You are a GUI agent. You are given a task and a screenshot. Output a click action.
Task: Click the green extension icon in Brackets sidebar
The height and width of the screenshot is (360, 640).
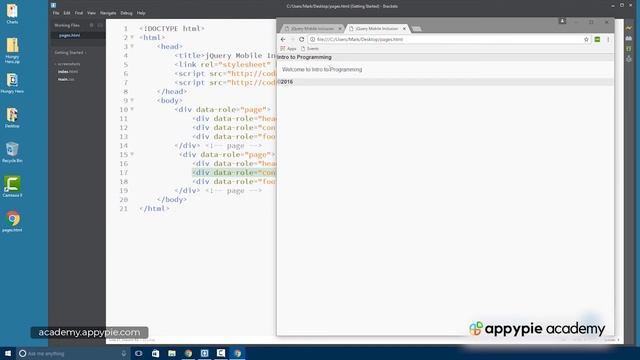click(629, 49)
